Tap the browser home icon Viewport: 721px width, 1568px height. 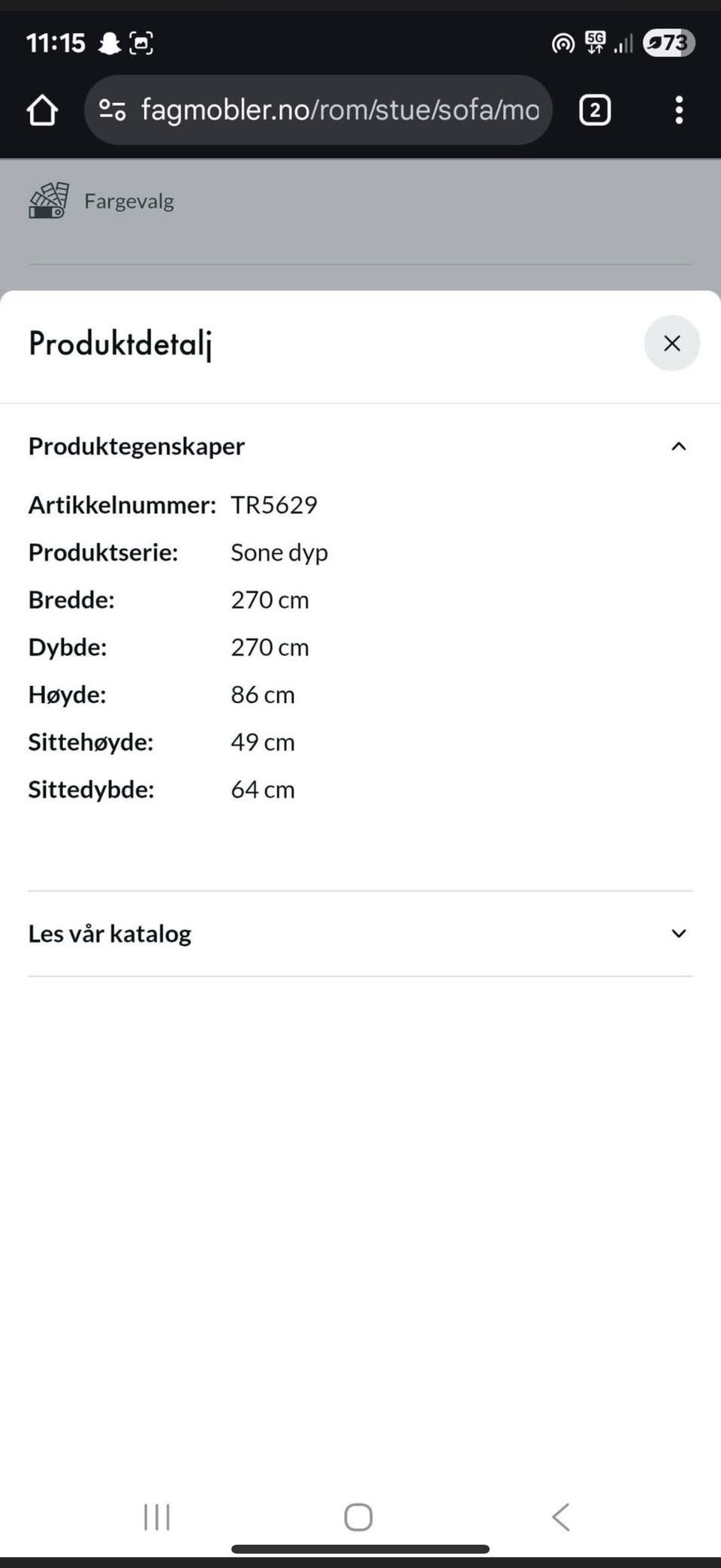42,110
